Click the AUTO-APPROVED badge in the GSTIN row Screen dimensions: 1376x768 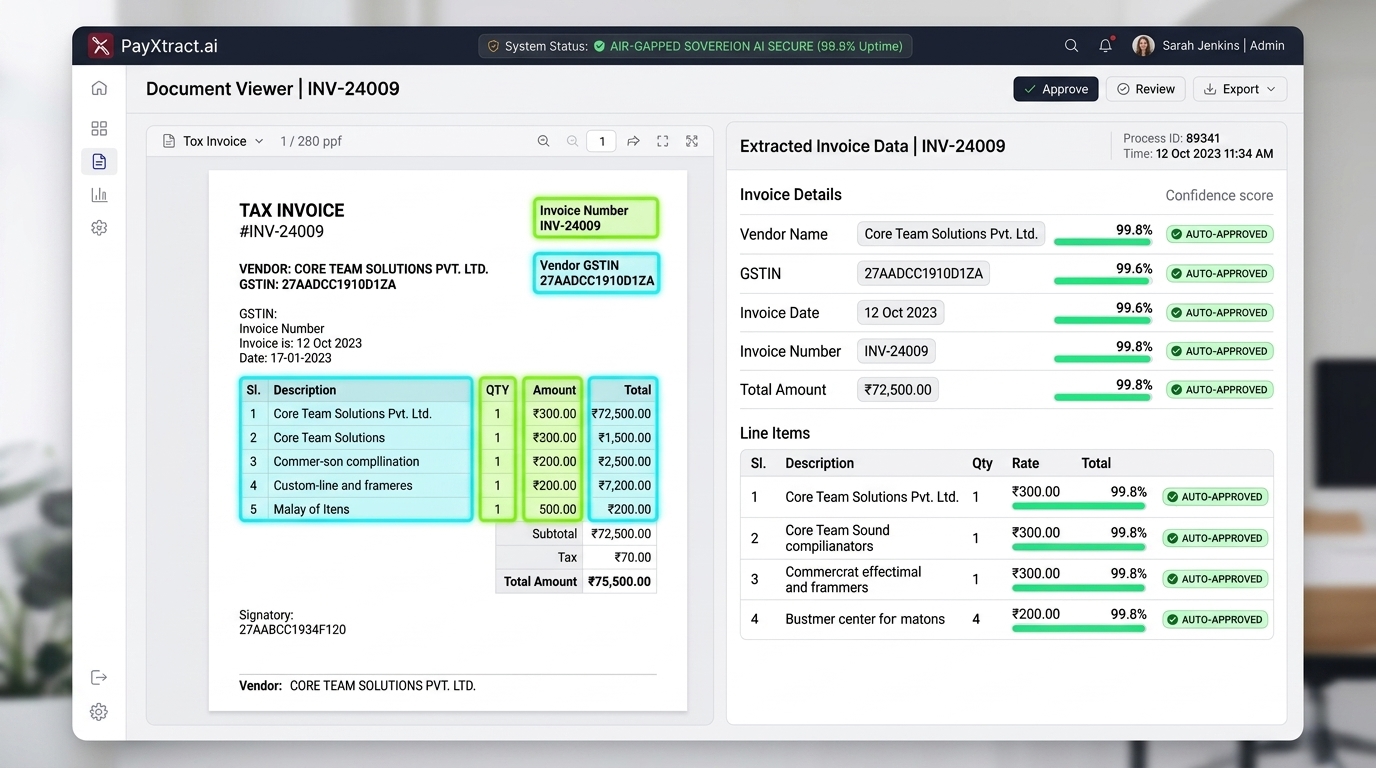click(1219, 273)
